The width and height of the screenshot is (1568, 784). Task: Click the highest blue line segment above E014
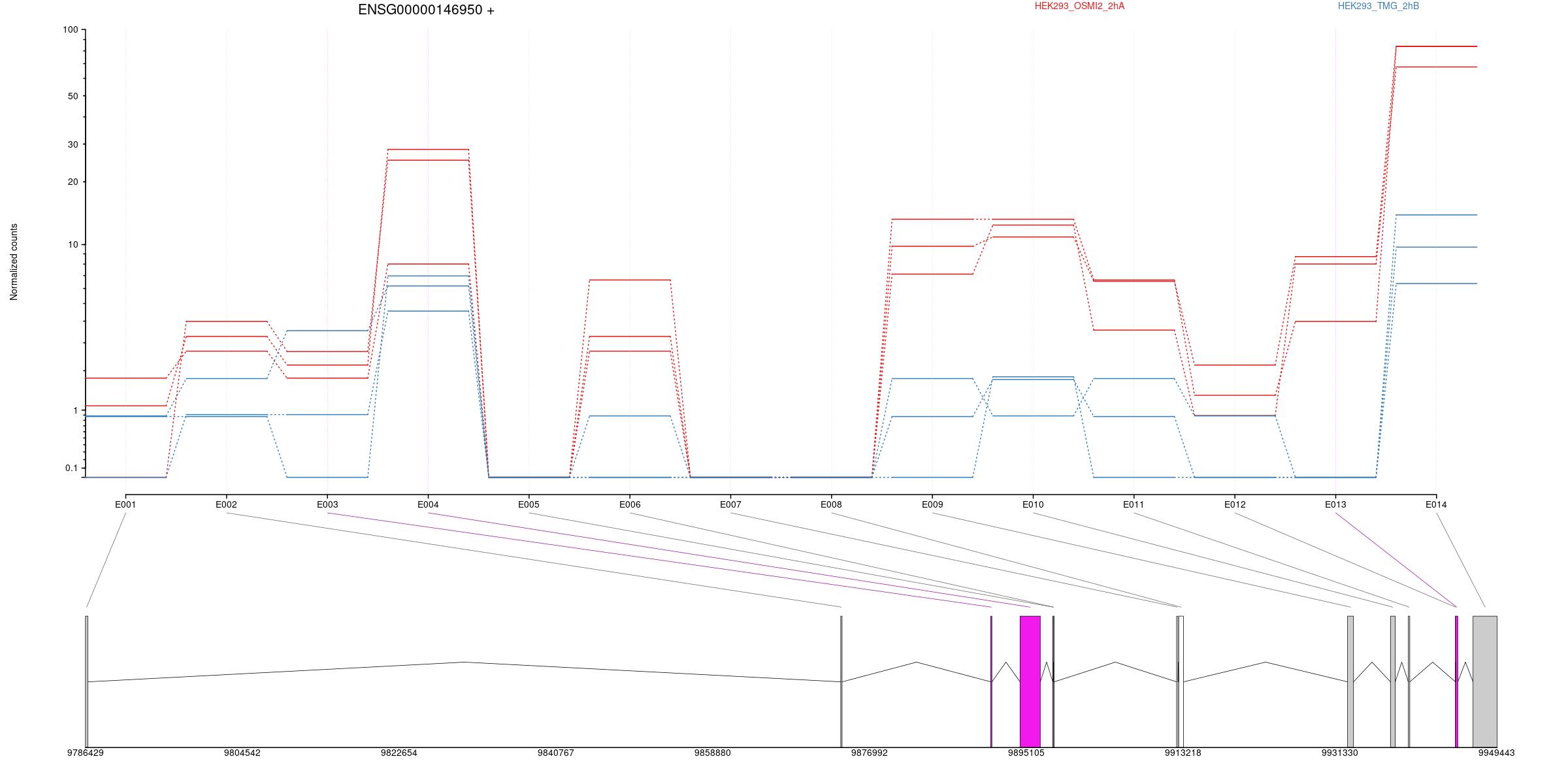[x=1436, y=215]
